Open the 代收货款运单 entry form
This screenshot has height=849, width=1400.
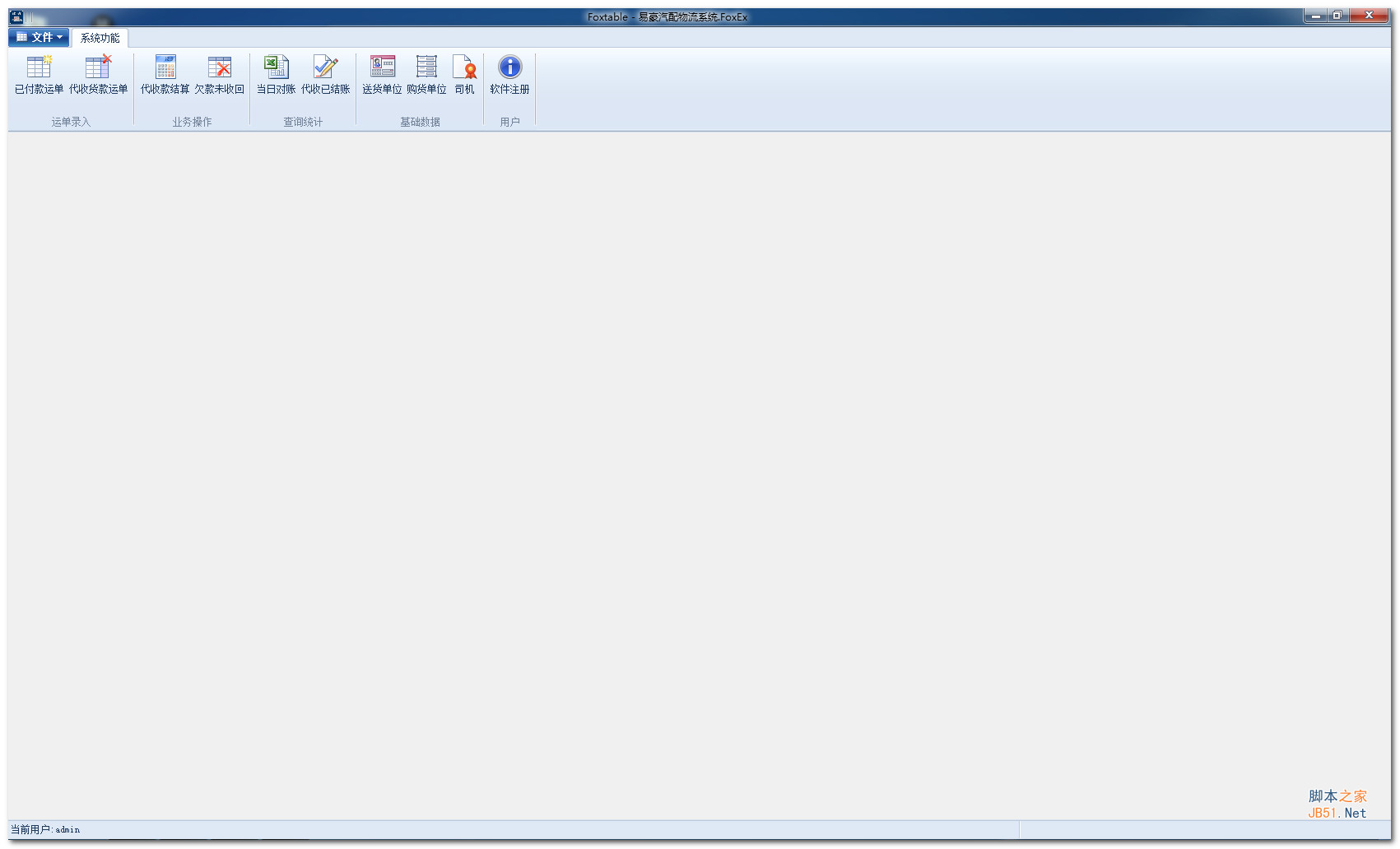[98, 75]
